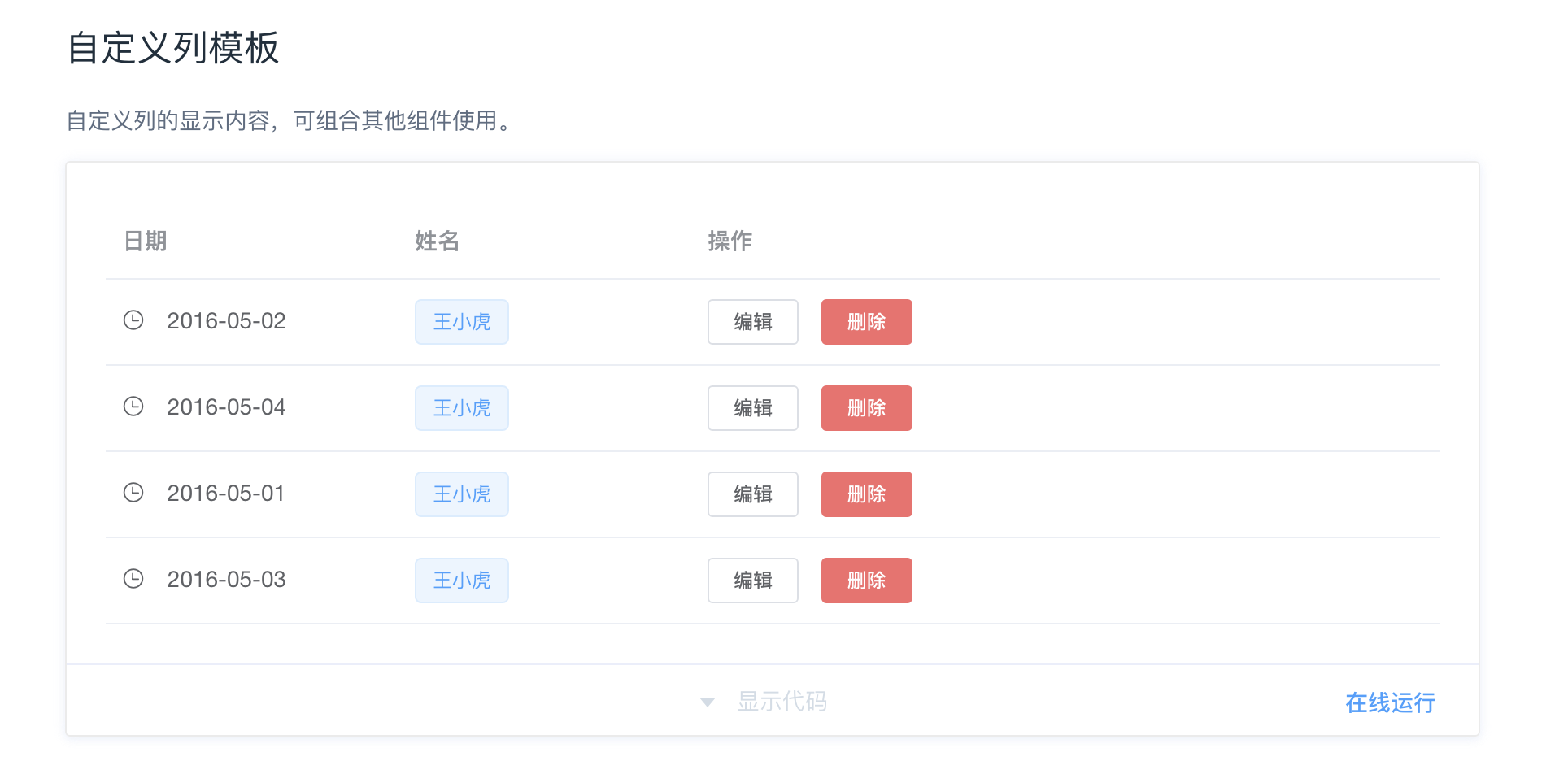Image resolution: width=1568 pixels, height=774 pixels.
Task: Click clock icon beside 2016-05-01
Action: click(x=133, y=493)
